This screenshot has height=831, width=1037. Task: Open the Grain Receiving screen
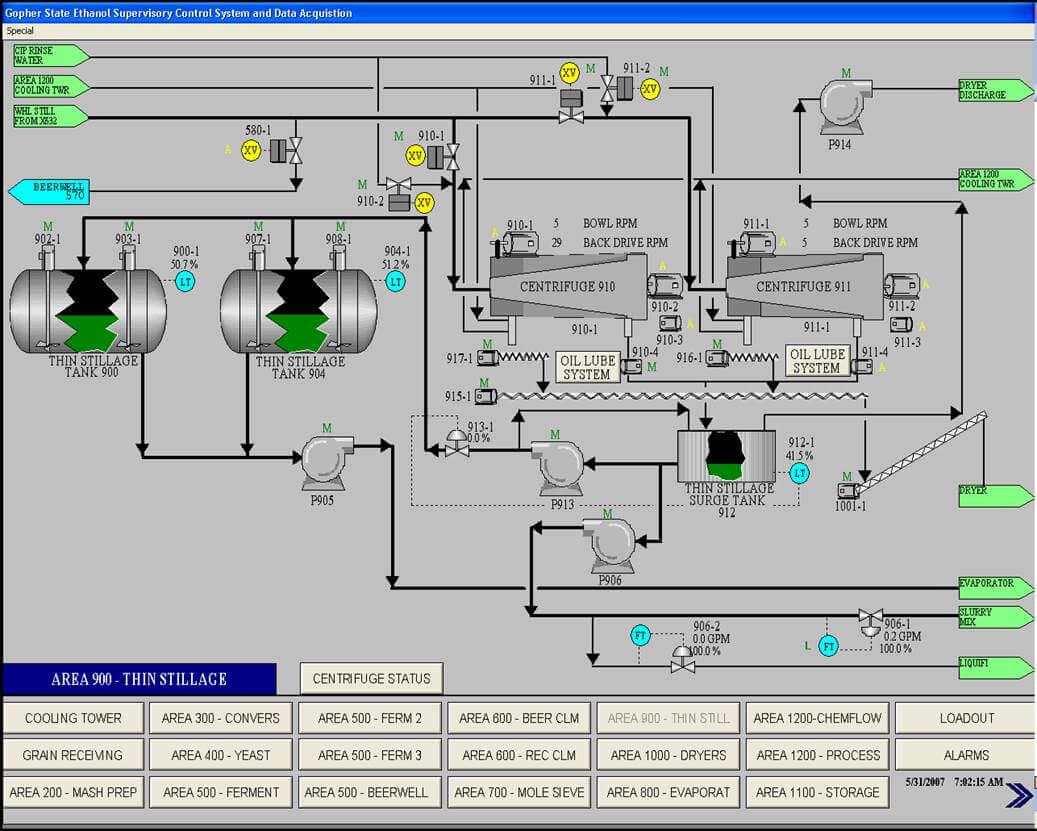coord(73,755)
